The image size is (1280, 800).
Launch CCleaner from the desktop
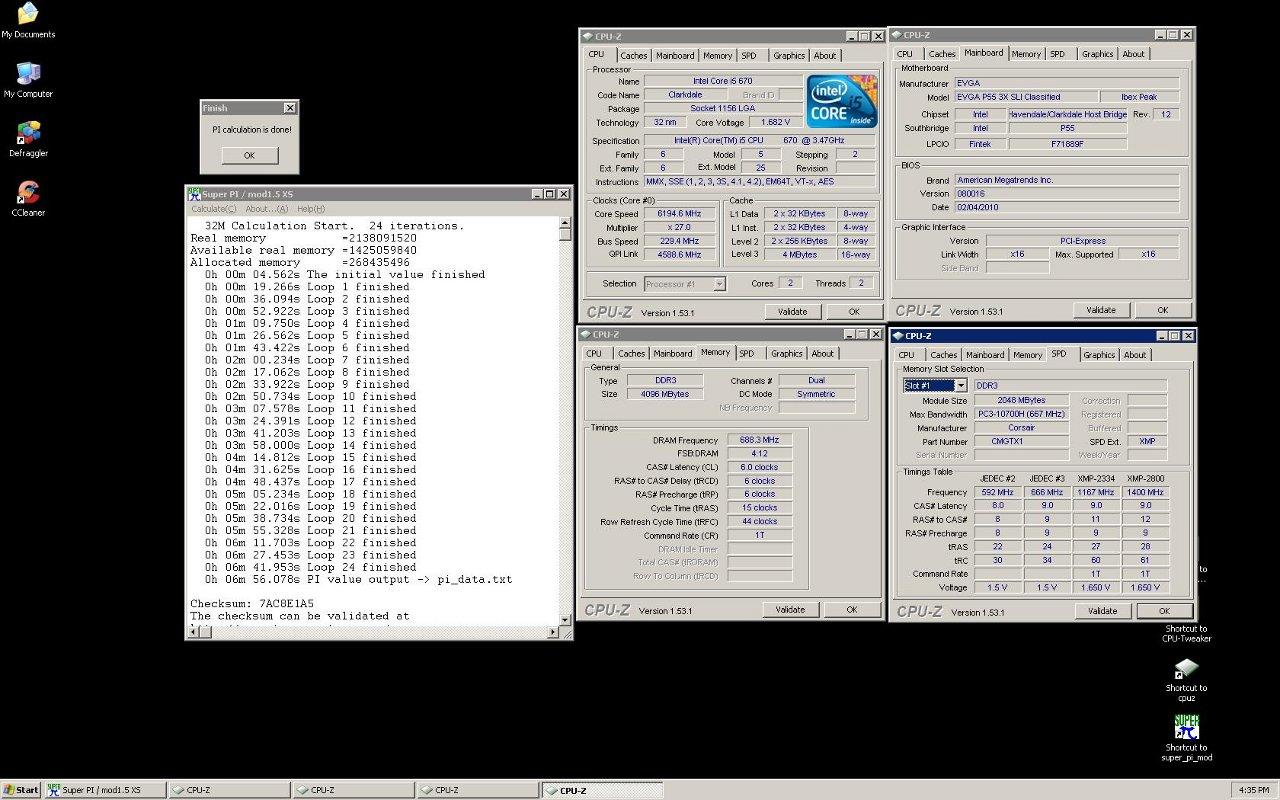pyautogui.click(x=28, y=198)
